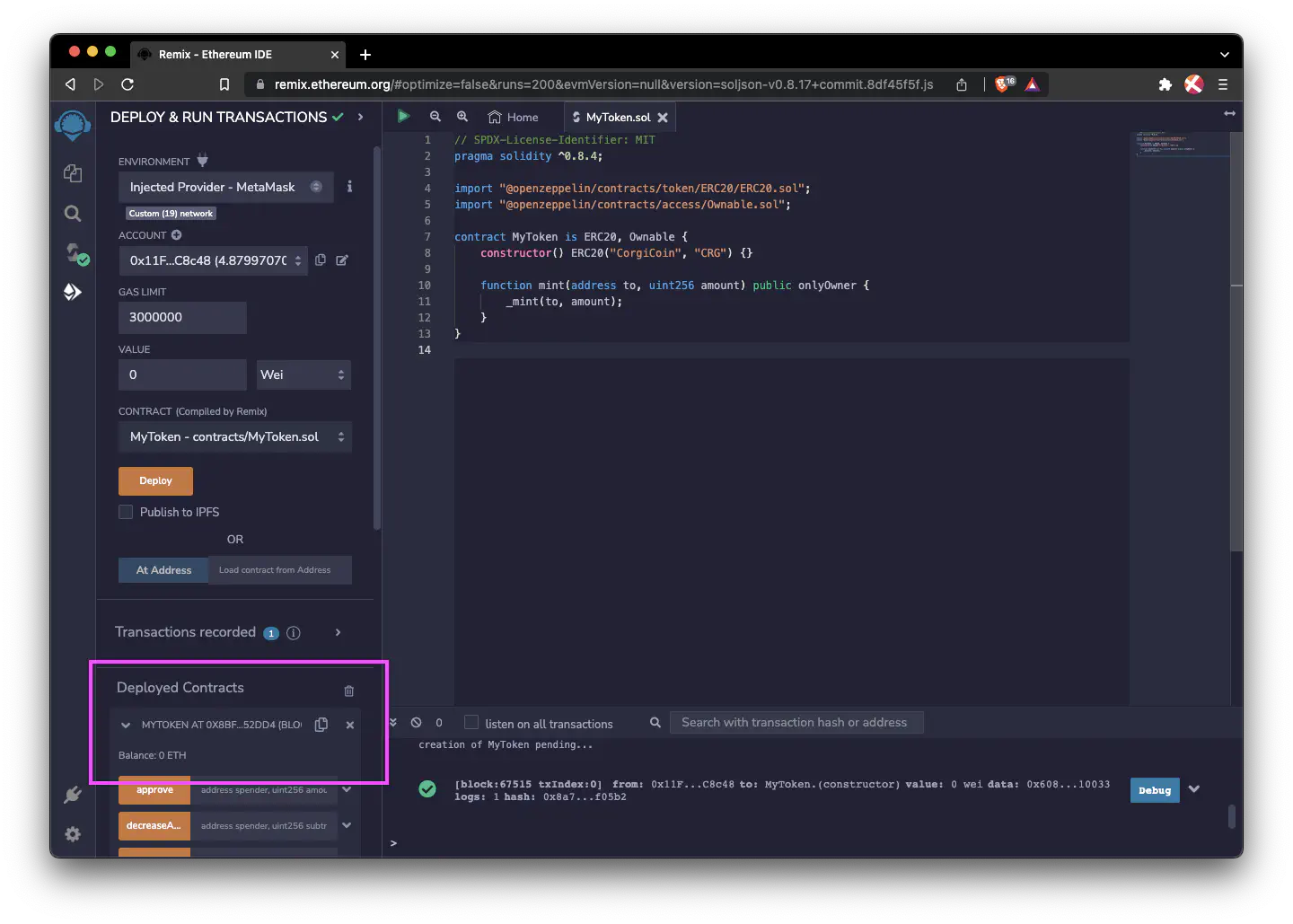Click the browser URL address bar
The width and height of the screenshot is (1293, 924).
coord(603,84)
